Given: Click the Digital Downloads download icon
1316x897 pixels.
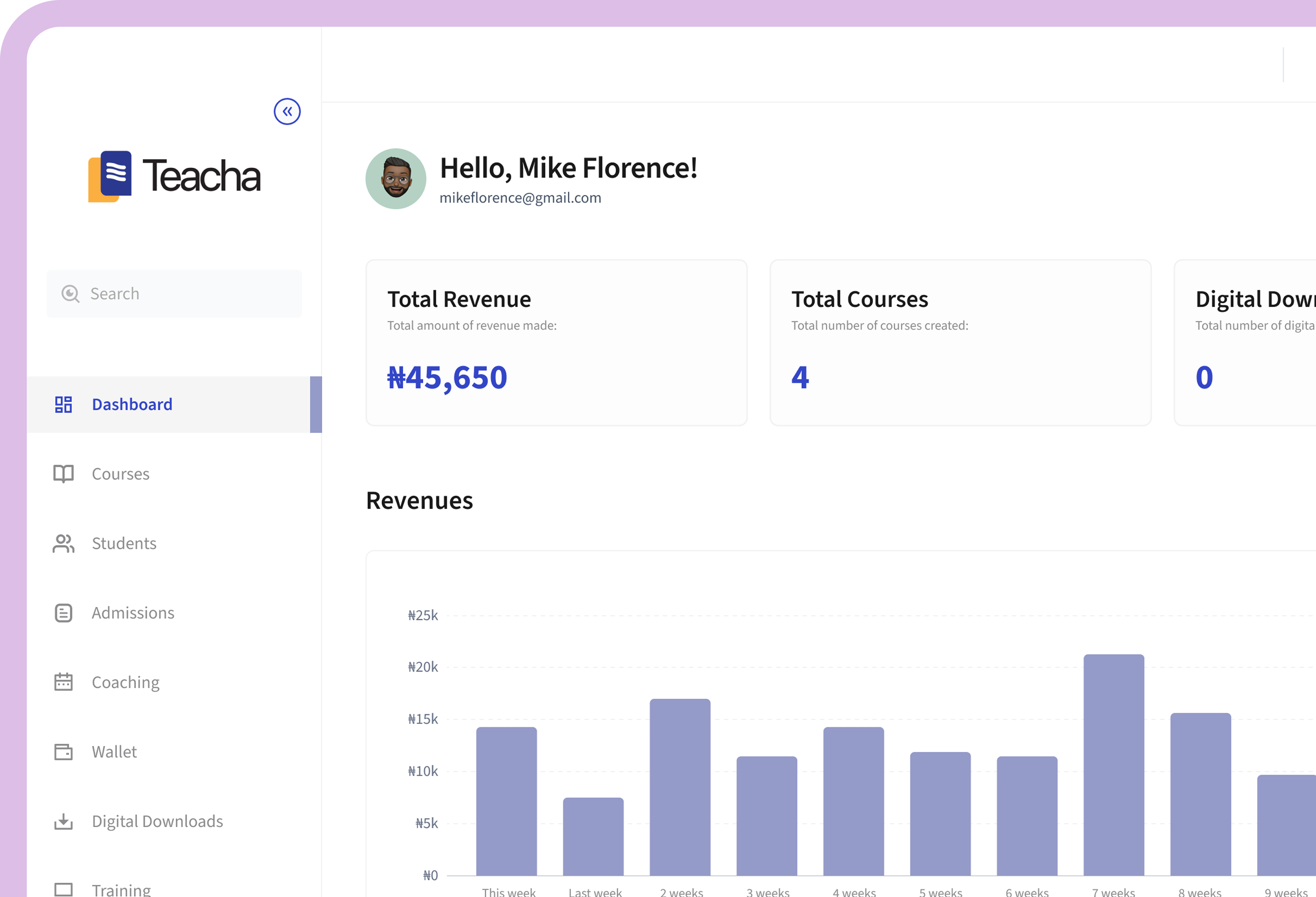Looking at the screenshot, I should click(x=64, y=821).
